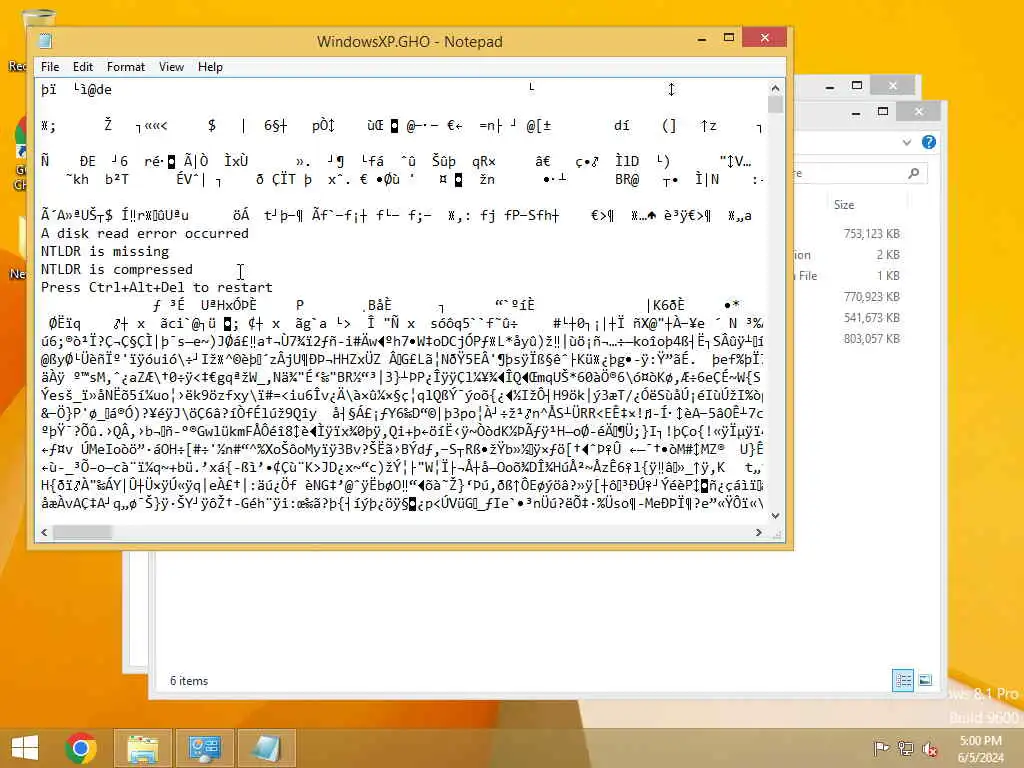This screenshot has height=768, width=1024.
Task: Select the file sized 803,057 KB
Action: point(872,338)
